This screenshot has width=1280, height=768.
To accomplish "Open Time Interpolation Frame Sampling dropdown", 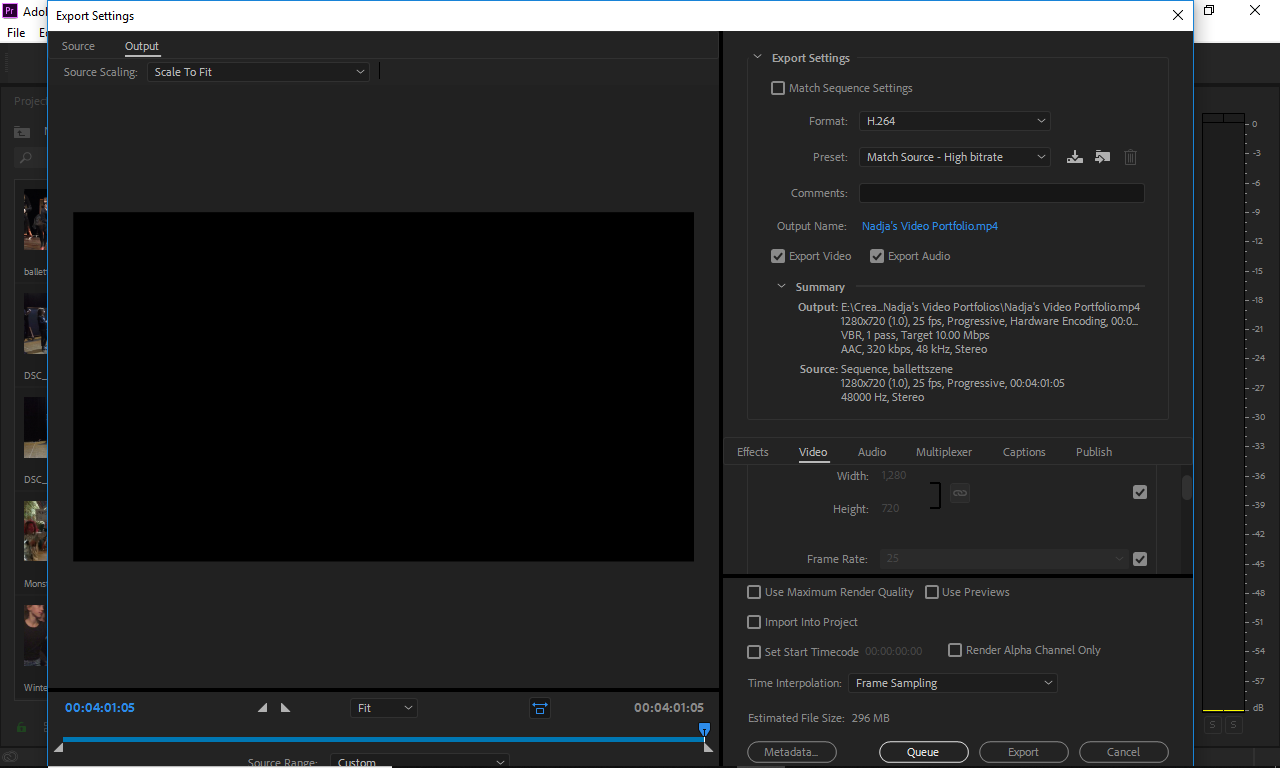I will [953, 683].
